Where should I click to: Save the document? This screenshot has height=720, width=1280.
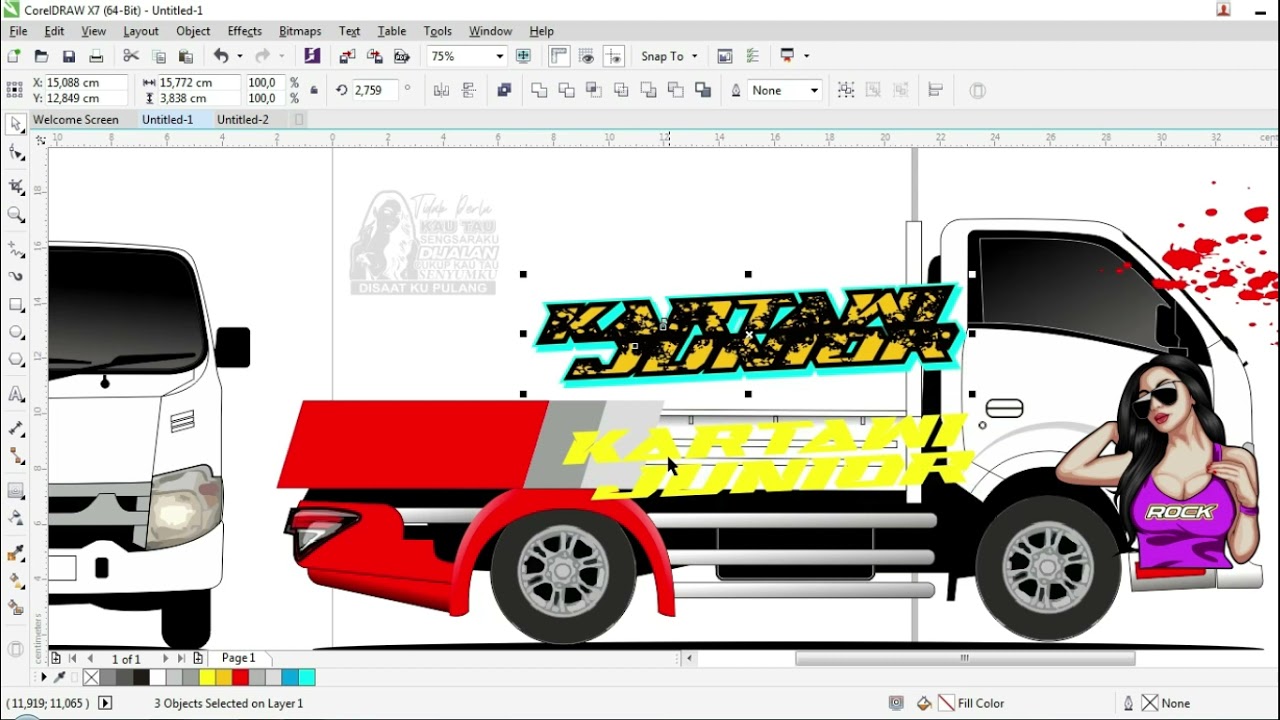[69, 56]
